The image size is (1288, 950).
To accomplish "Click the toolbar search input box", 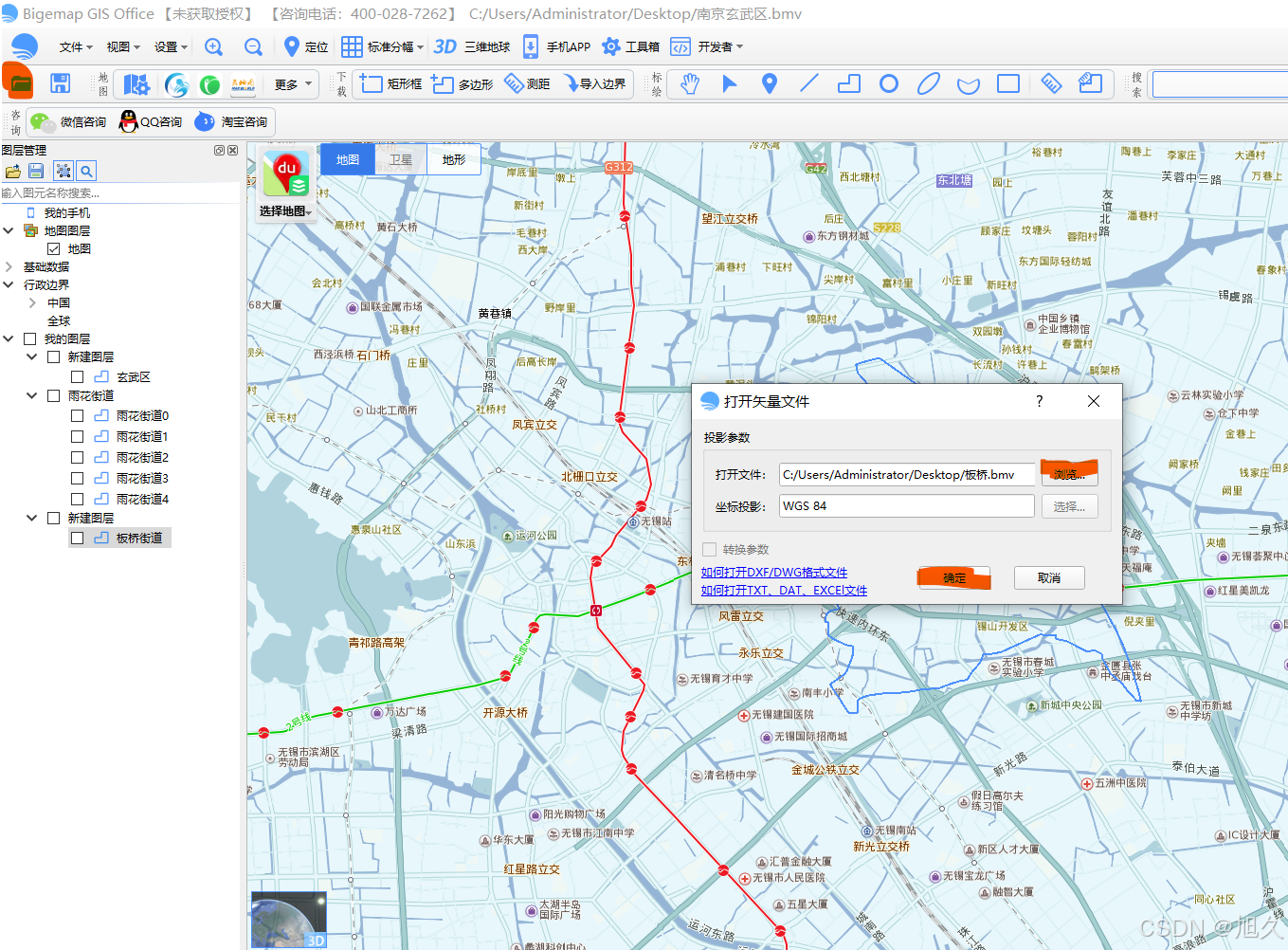I will tap(1220, 84).
